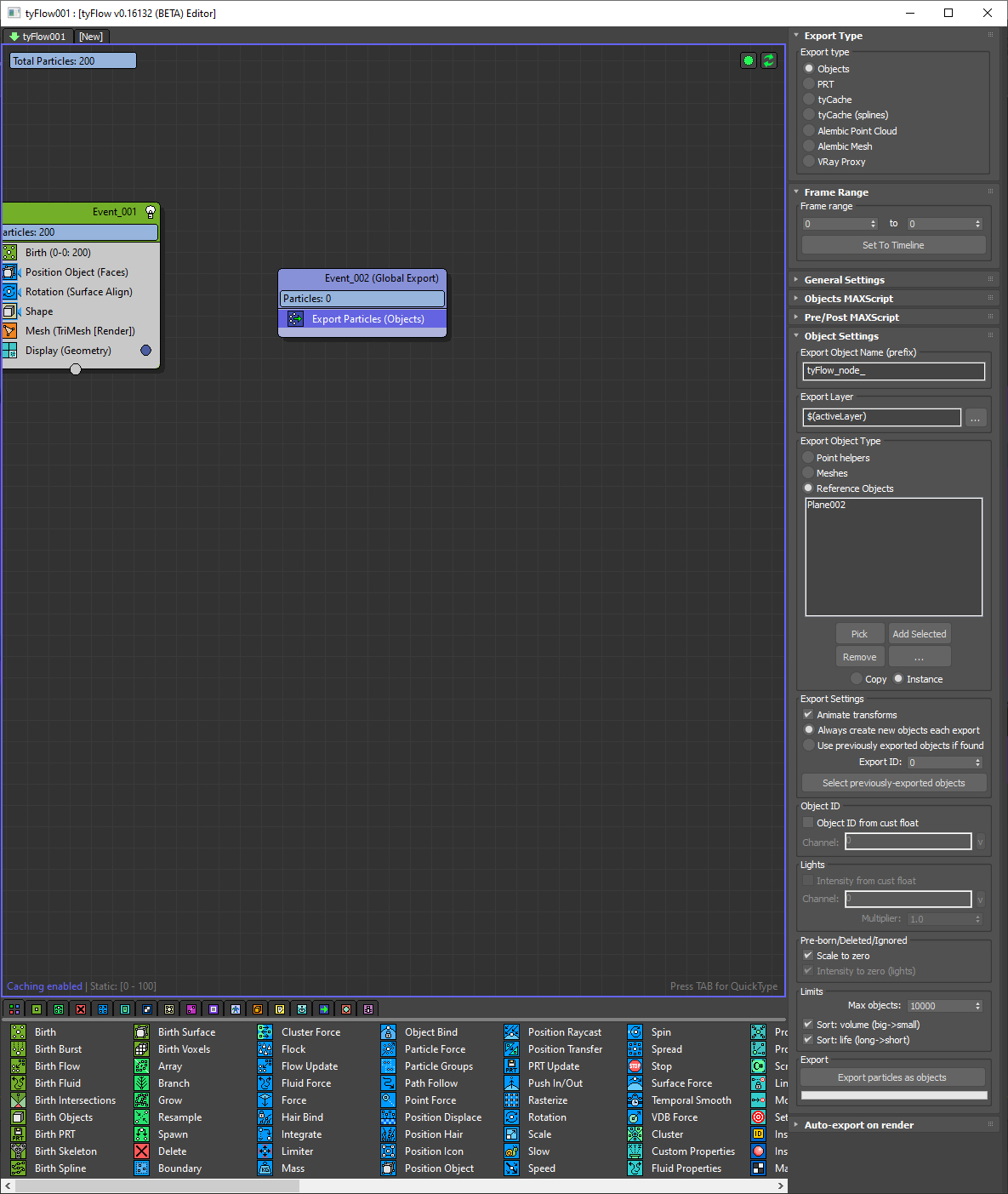Select the multicolor all-operators filter tab
This screenshot has height=1194, width=1008.
[14, 1009]
